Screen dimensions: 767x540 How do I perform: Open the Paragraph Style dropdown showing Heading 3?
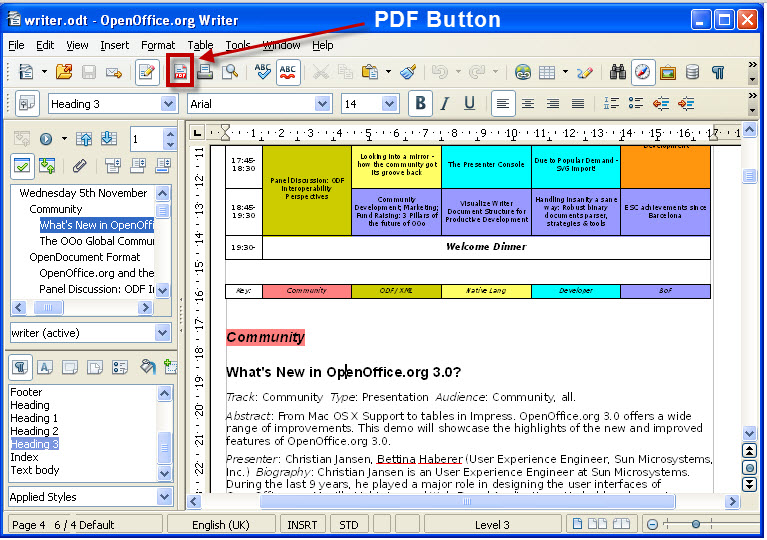click(x=168, y=104)
